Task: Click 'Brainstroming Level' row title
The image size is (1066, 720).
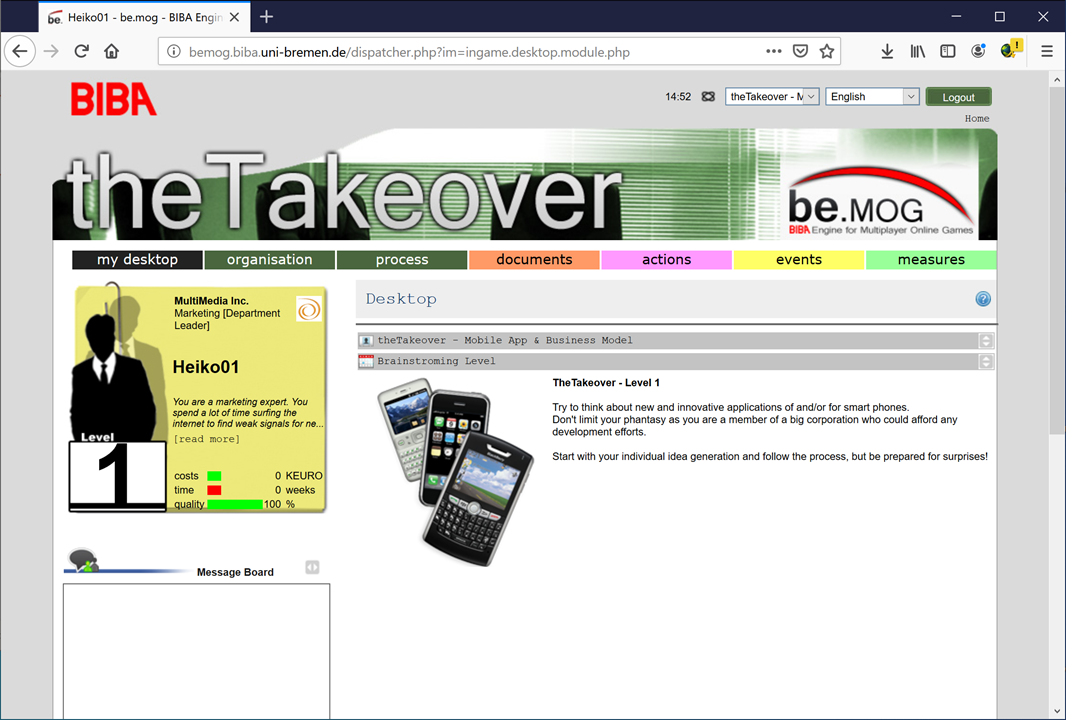Action: point(436,361)
